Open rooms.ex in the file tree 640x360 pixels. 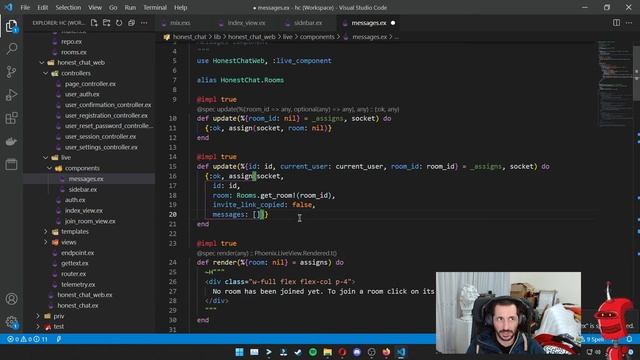pyautogui.click(x=74, y=52)
